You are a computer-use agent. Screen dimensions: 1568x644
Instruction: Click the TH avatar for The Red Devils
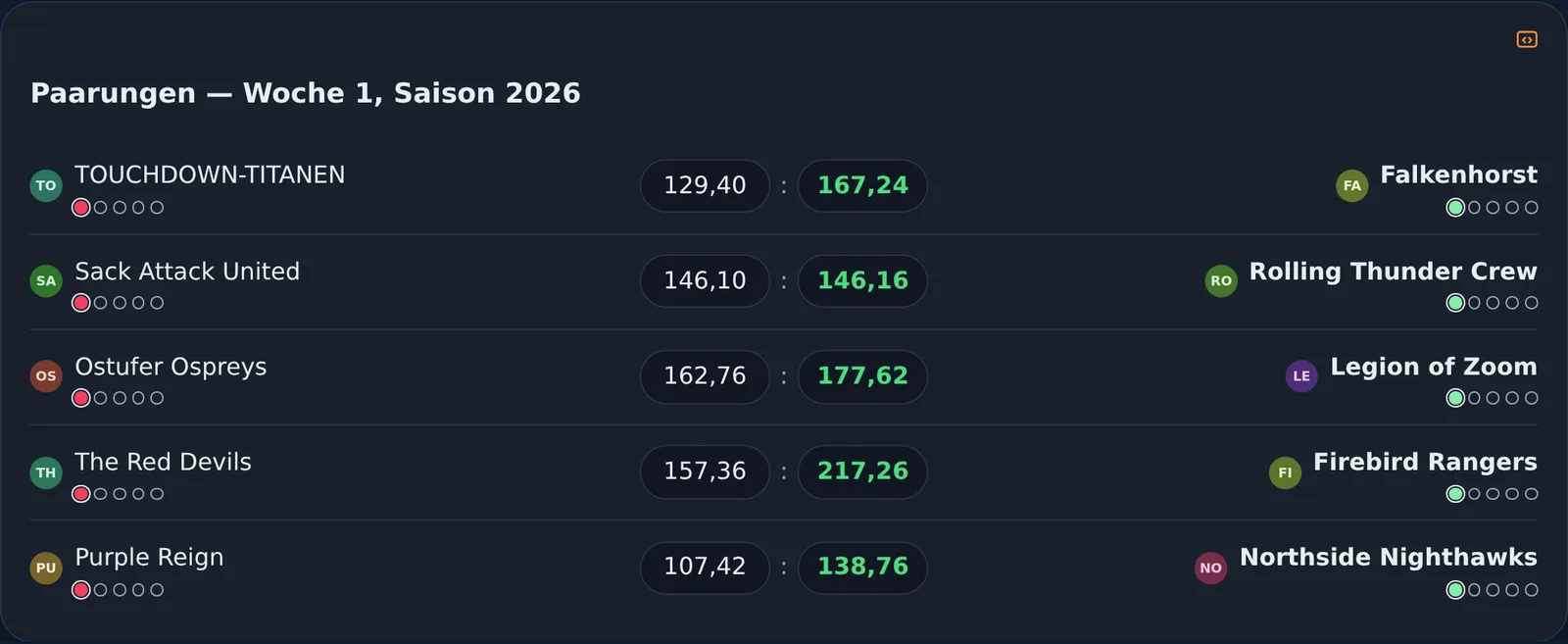(x=46, y=472)
